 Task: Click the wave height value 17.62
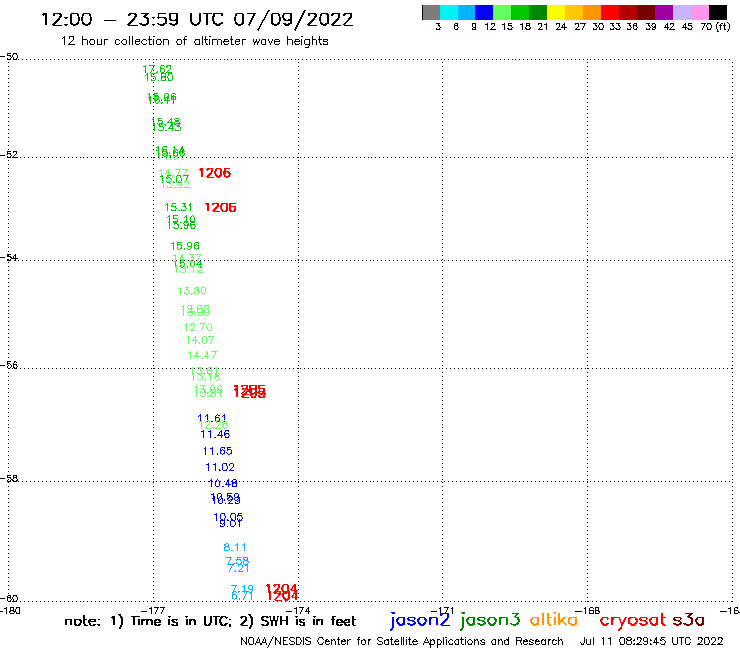(x=157, y=69)
